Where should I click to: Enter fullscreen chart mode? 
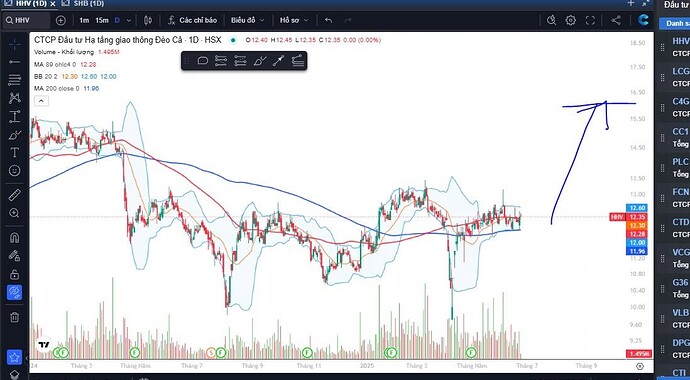(x=590, y=20)
